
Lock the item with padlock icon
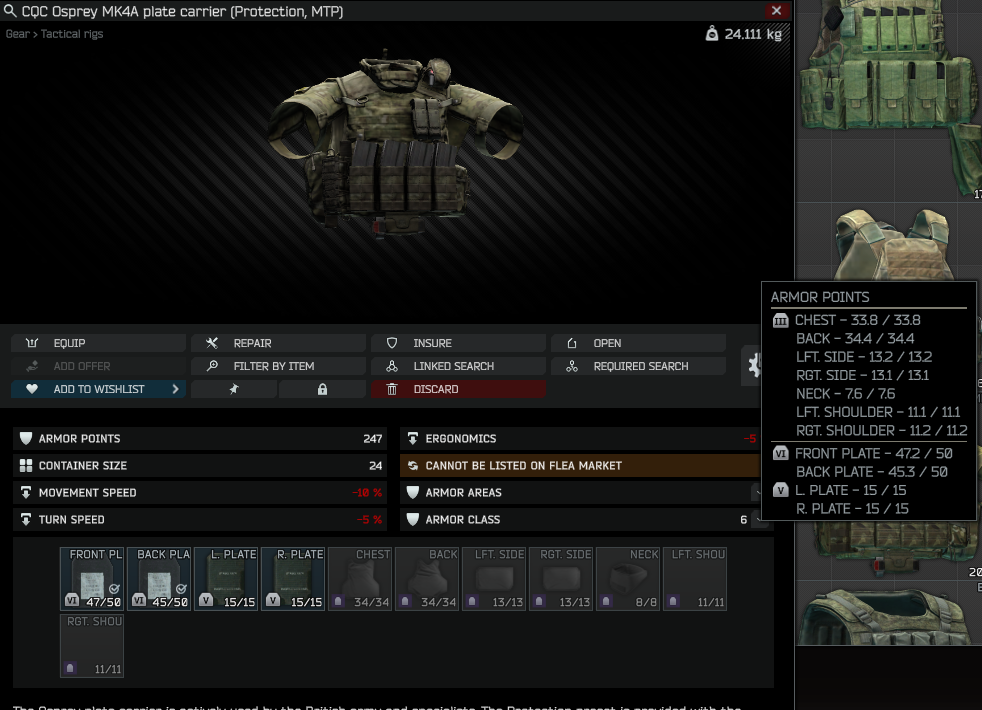(323, 389)
